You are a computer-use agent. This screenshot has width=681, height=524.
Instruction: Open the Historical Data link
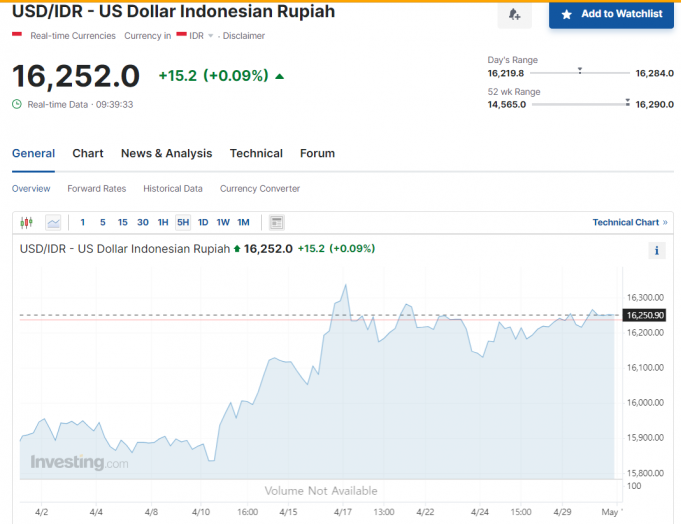172,188
